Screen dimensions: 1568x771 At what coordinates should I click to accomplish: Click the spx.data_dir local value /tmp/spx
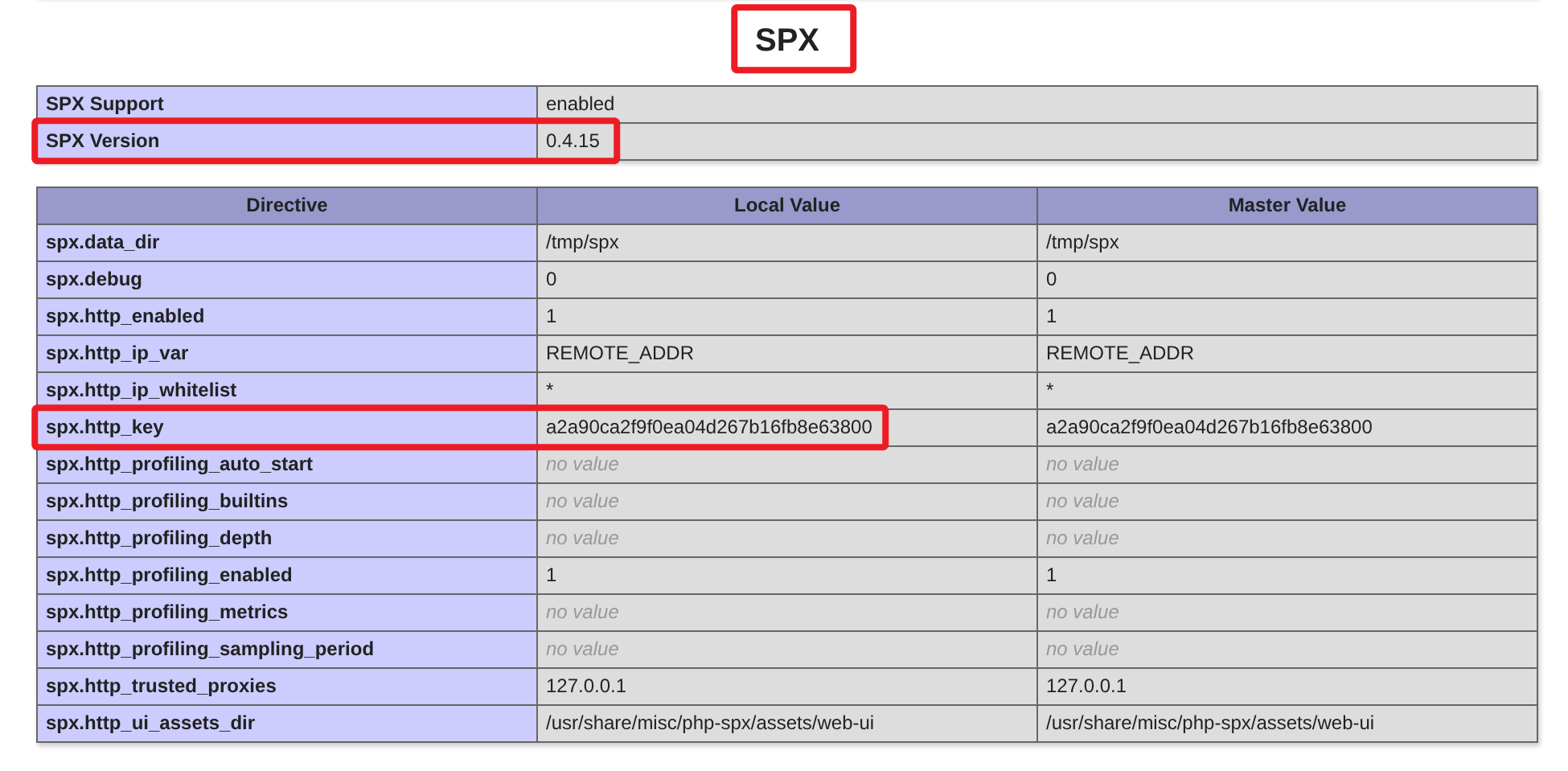(582, 242)
